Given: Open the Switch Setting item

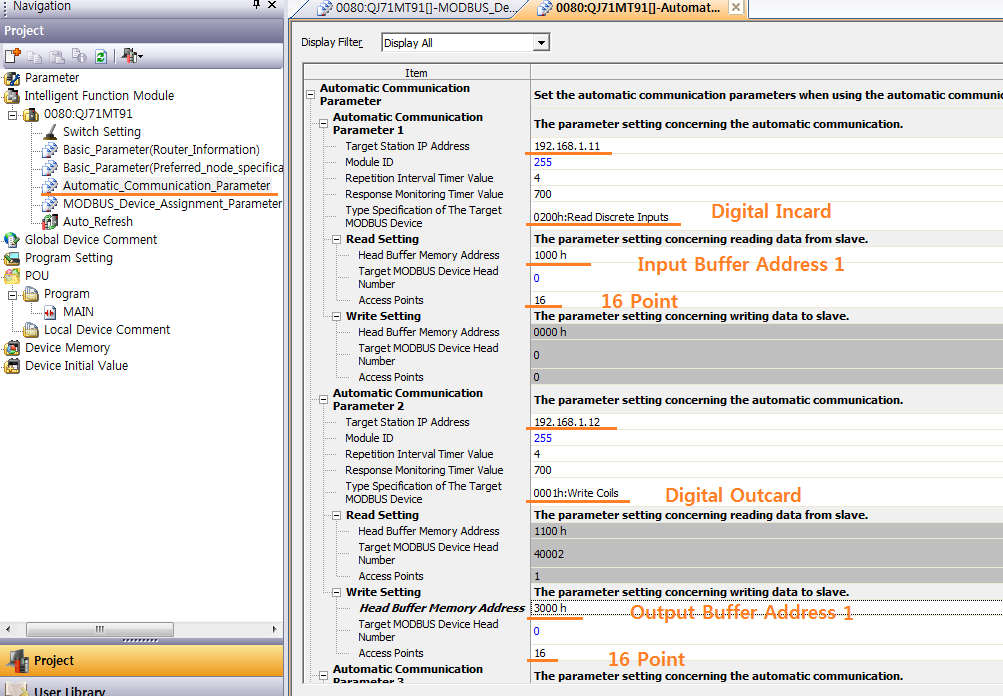Looking at the screenshot, I should 101,132.
